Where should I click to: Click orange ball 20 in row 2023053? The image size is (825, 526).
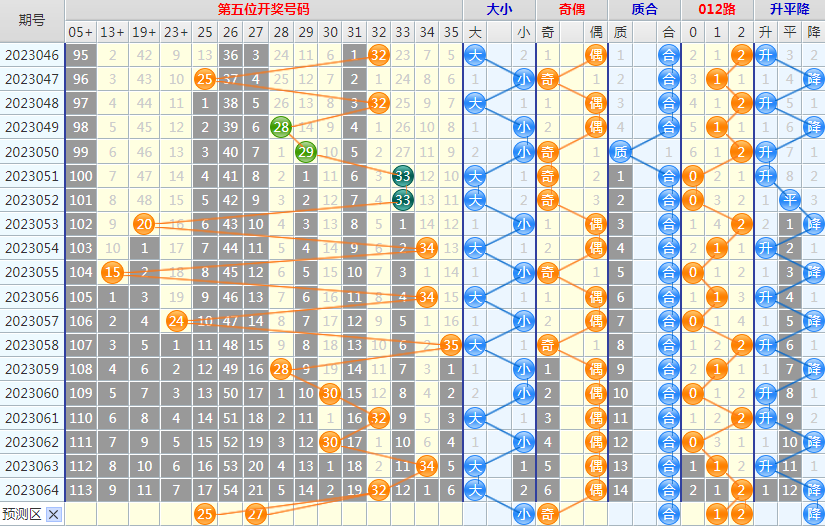(x=144, y=224)
